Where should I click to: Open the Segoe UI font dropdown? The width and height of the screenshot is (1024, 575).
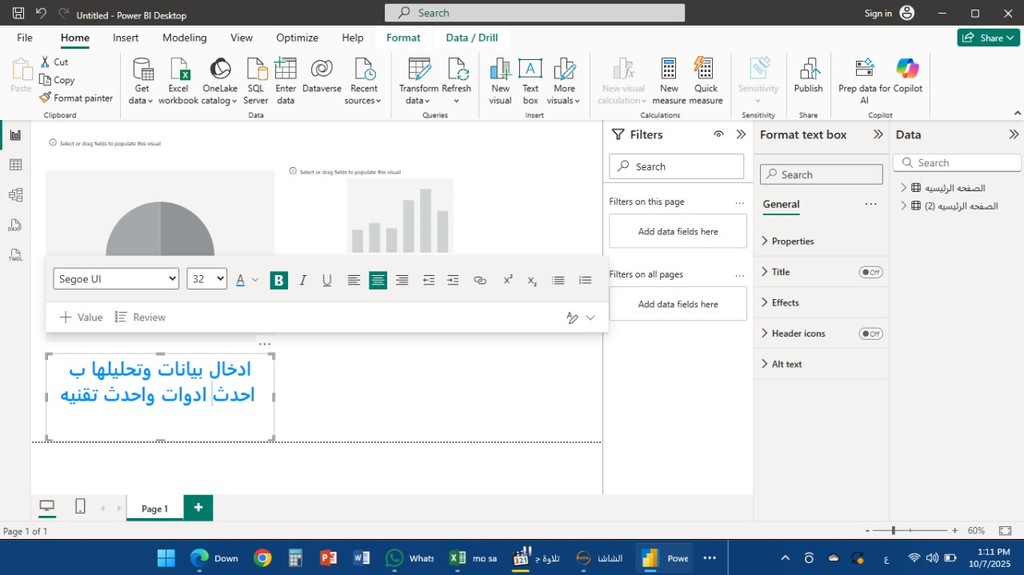click(116, 280)
